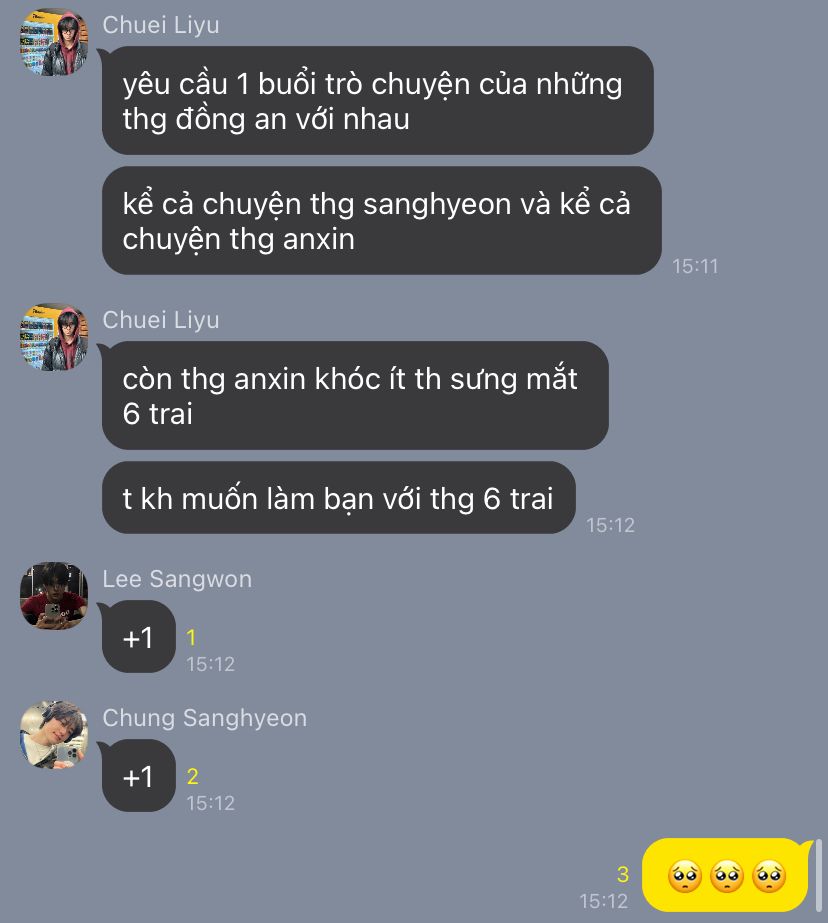
Task: Click the chat scrollbar at right edge
Action: pos(818,875)
